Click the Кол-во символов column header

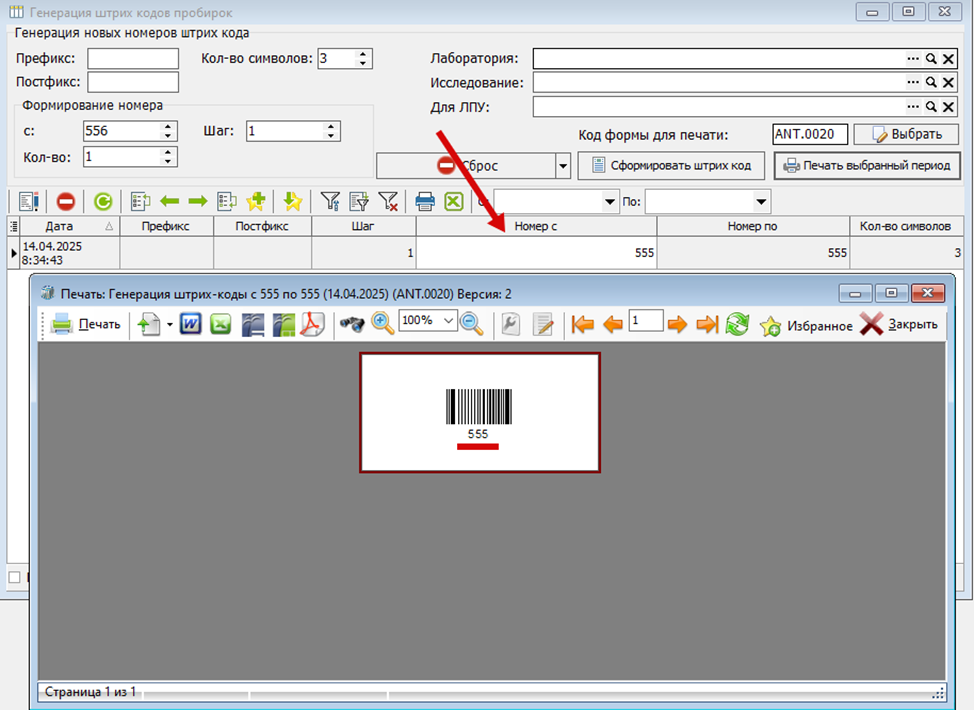[906, 226]
